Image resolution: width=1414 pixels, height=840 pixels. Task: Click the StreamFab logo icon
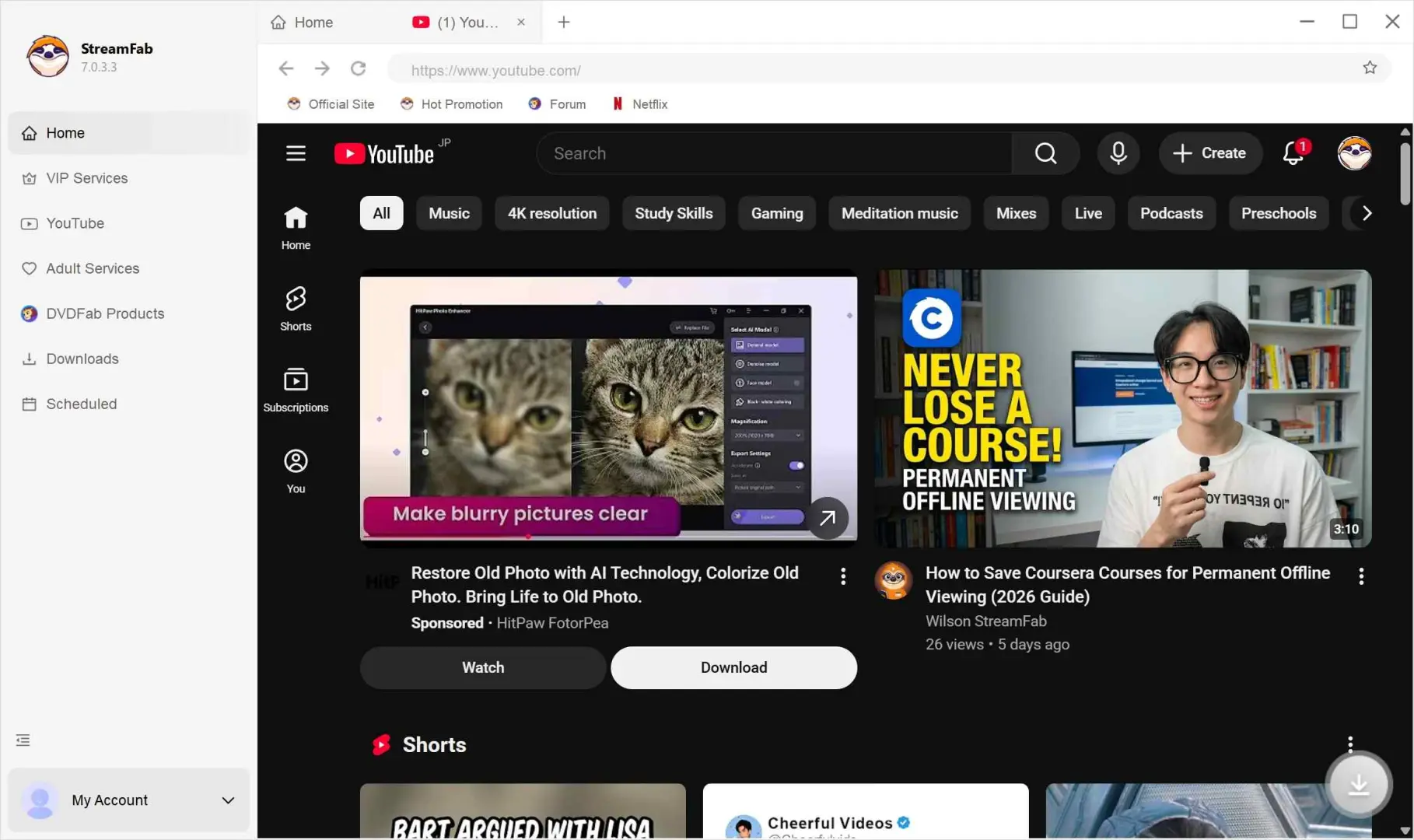pyautogui.click(x=47, y=56)
